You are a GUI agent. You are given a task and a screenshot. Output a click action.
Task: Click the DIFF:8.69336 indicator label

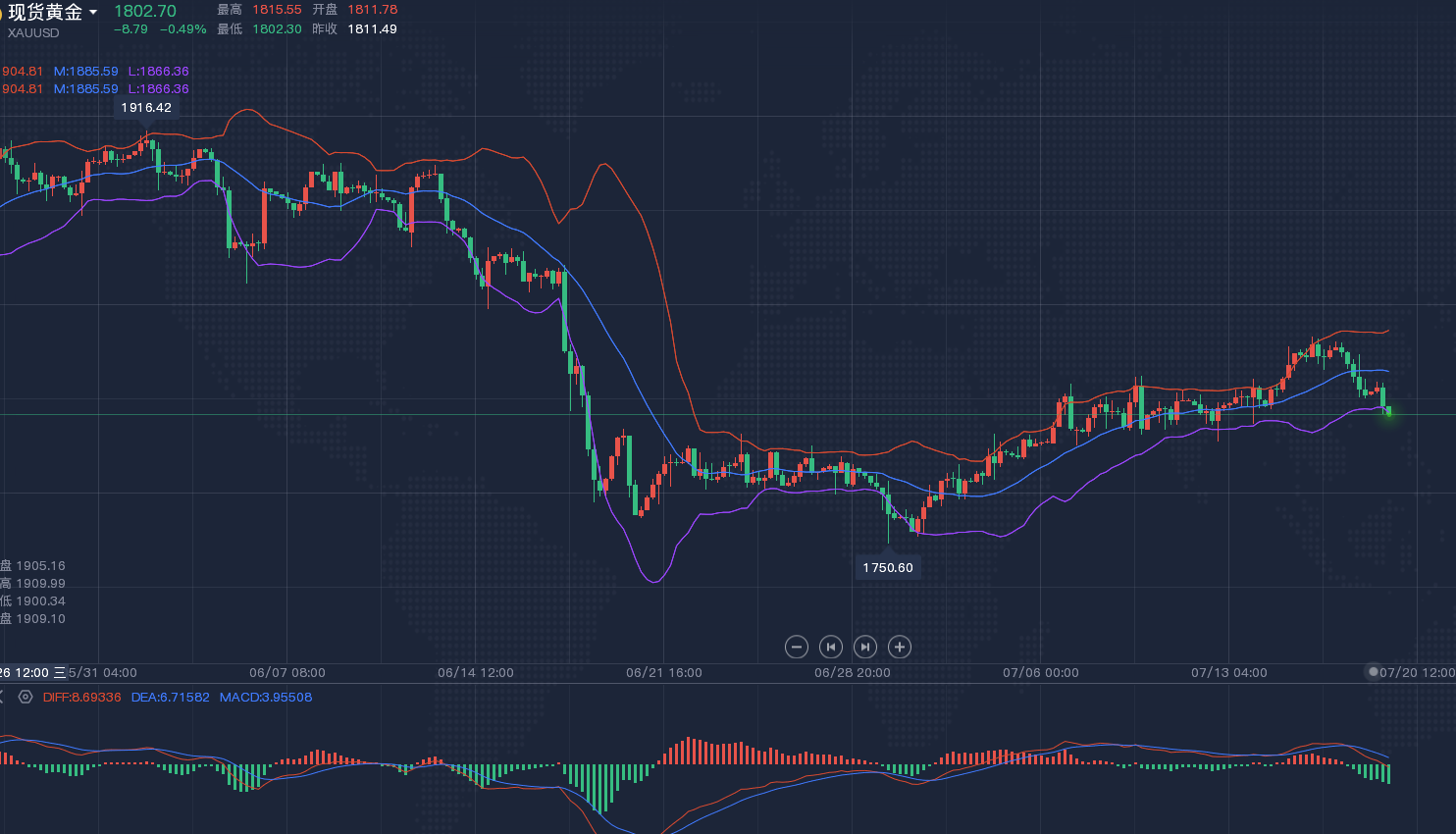coord(82,697)
